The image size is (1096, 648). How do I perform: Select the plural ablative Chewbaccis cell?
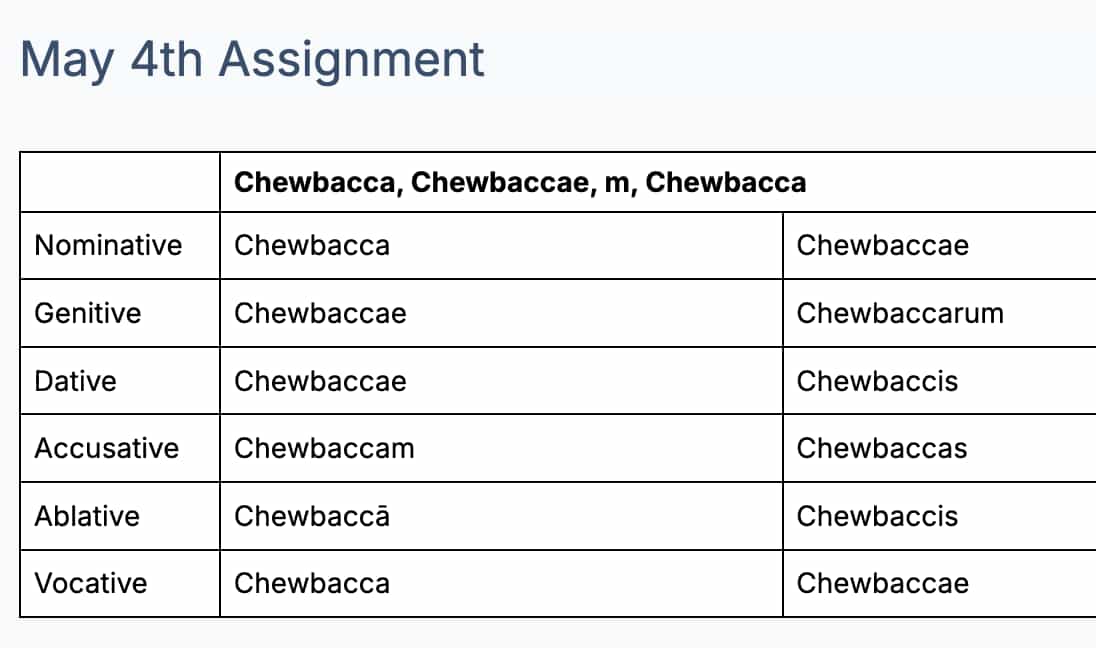939,516
